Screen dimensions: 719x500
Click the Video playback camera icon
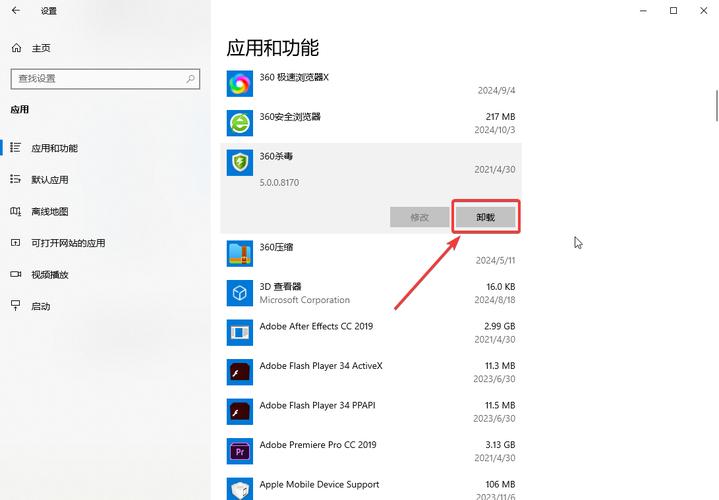click(16, 274)
